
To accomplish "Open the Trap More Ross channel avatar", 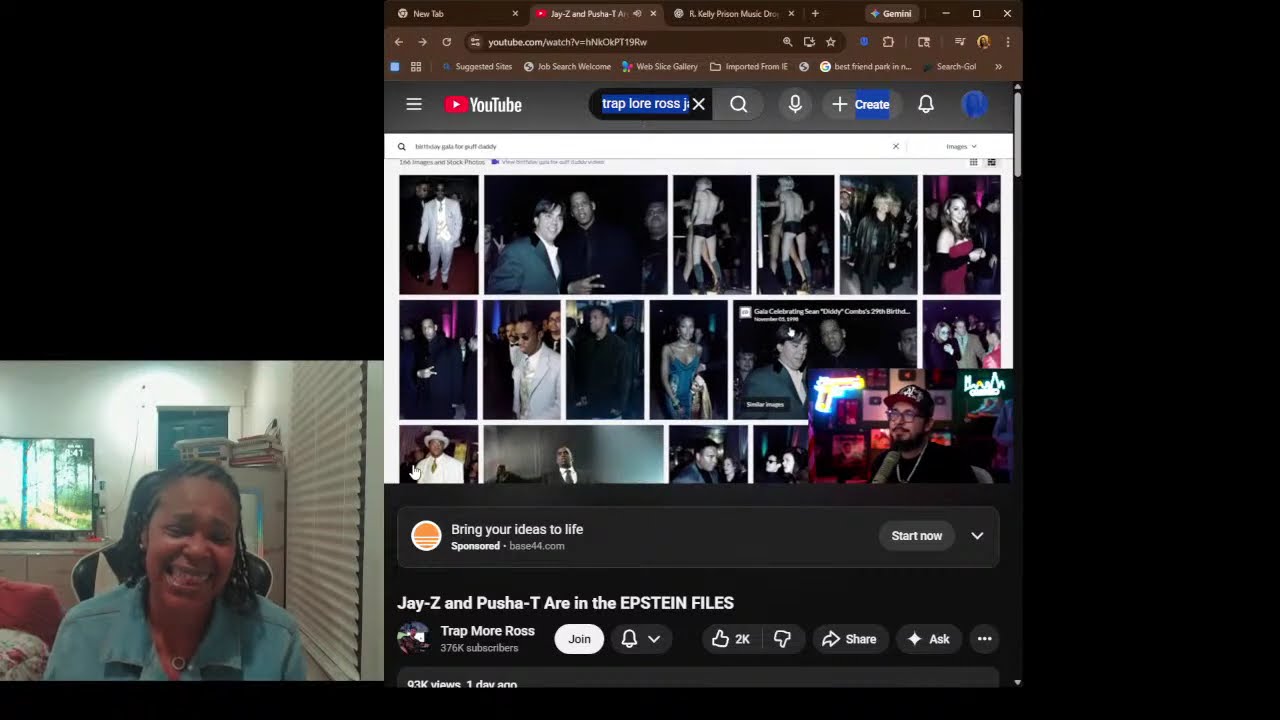I will coord(413,638).
